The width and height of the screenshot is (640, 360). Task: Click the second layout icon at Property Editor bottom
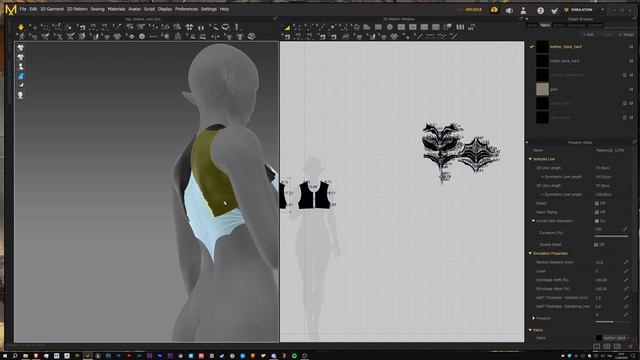tap(607, 347)
